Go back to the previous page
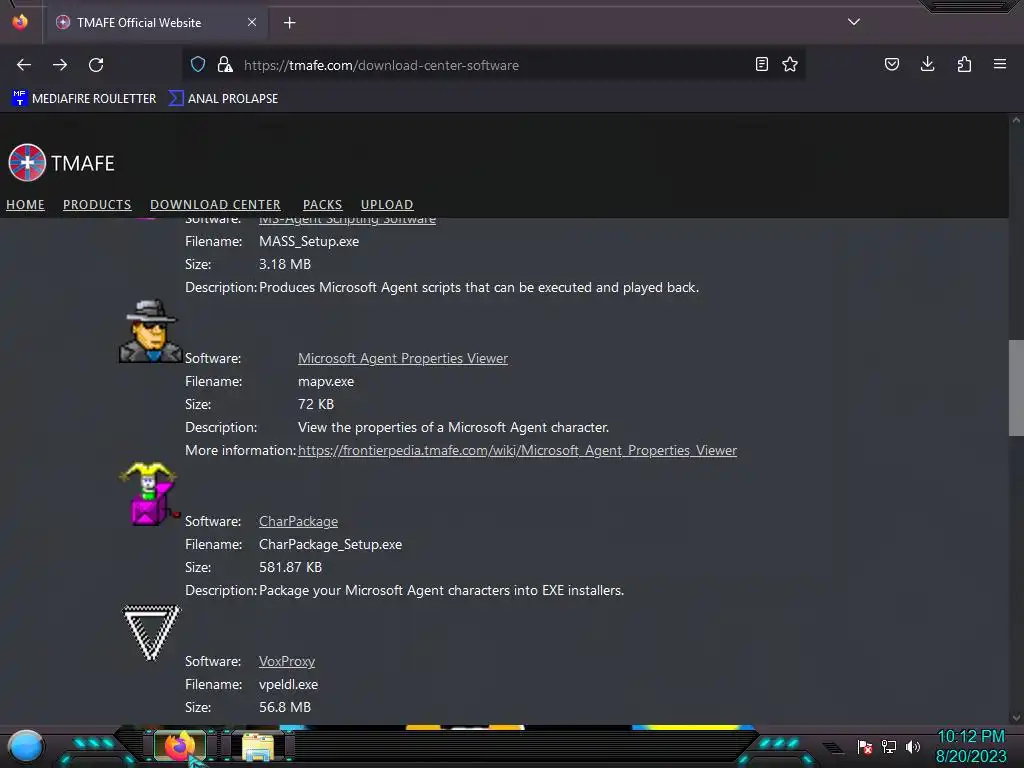The width and height of the screenshot is (1024, 768). pyautogui.click(x=24, y=65)
